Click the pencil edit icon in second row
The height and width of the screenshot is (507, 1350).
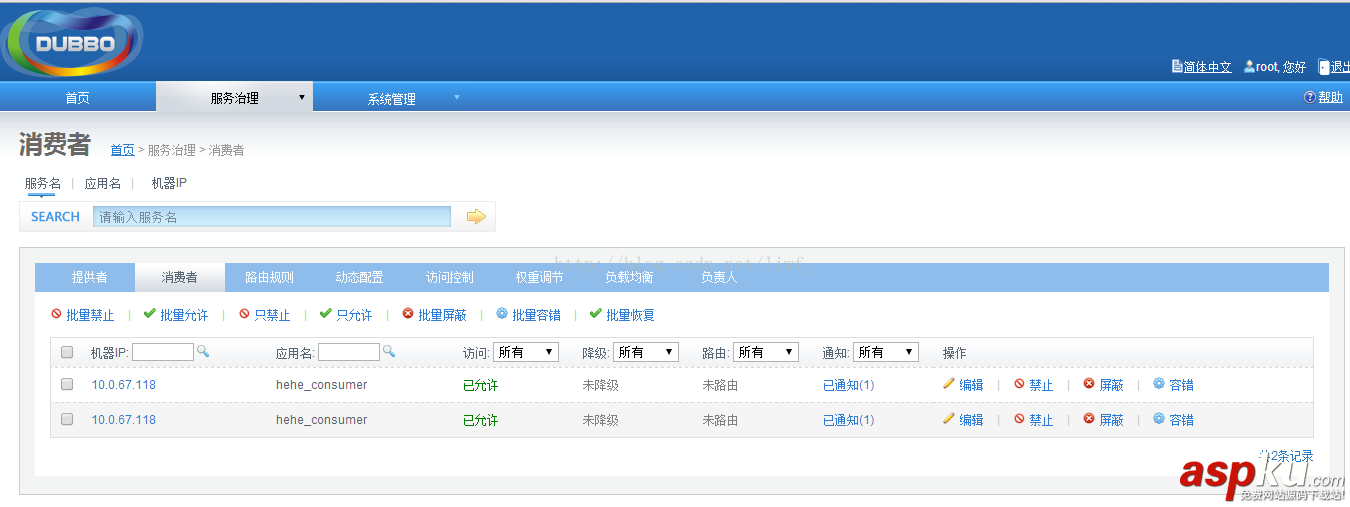(x=948, y=418)
